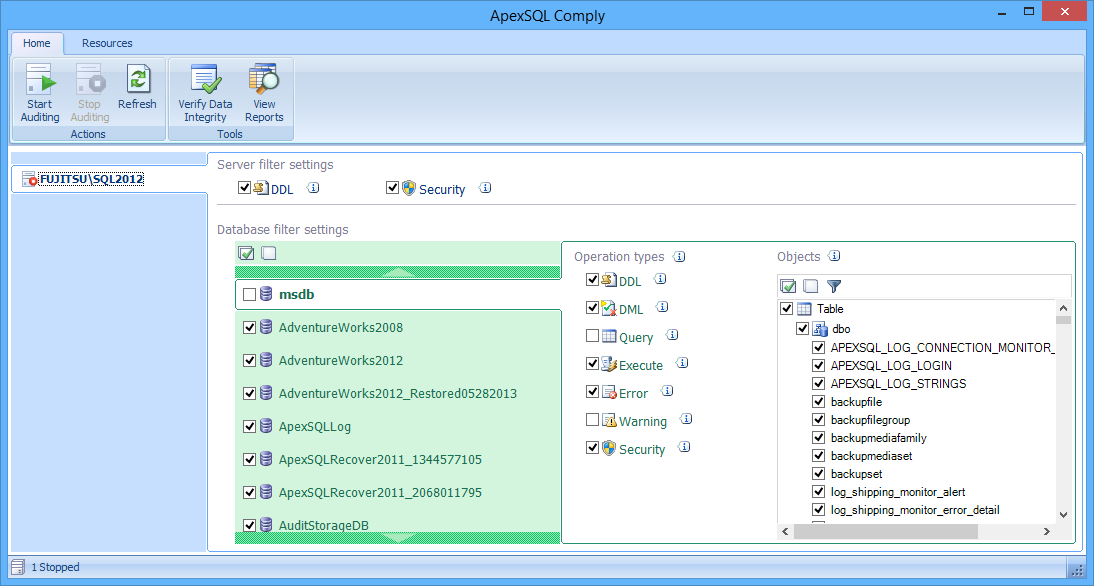Toggle the server filter Security checkbox
This screenshot has height=586, width=1094.
pos(392,188)
